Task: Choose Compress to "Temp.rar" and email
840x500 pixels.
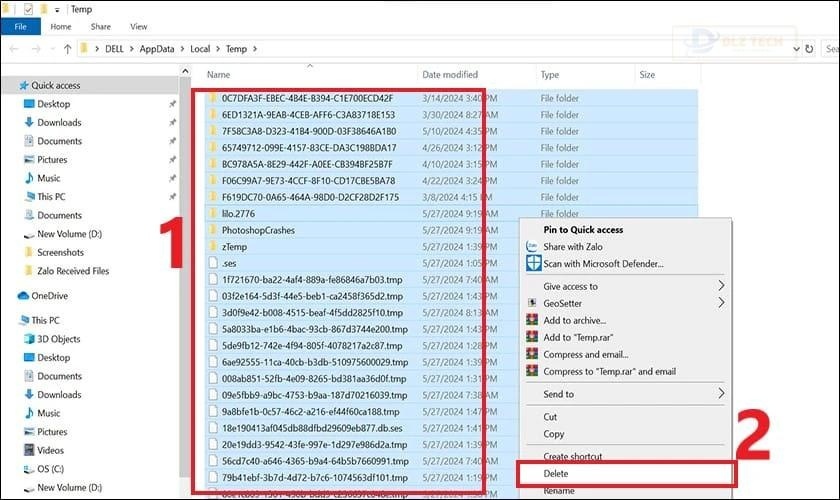Action: point(609,371)
